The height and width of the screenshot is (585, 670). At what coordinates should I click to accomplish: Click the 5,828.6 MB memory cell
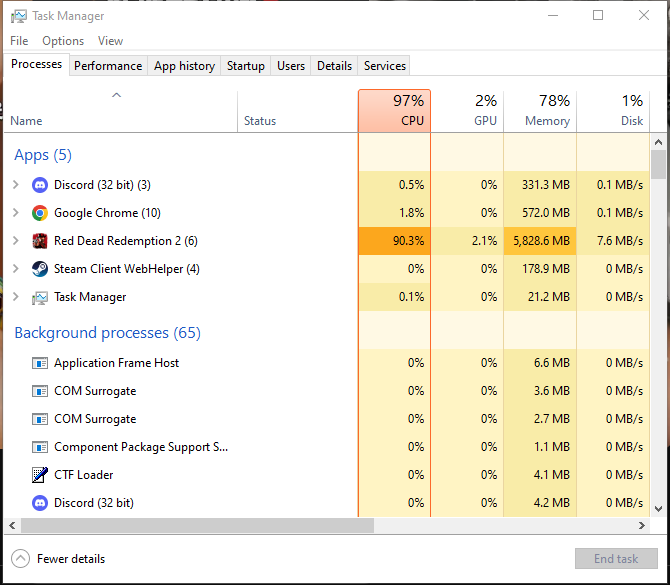click(540, 241)
